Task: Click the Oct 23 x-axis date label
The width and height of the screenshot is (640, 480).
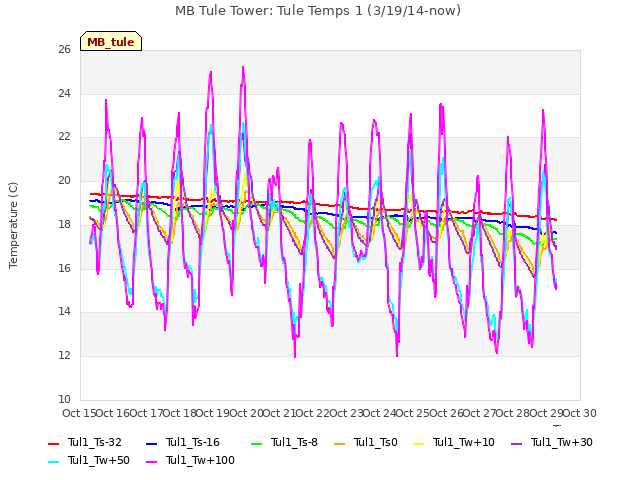Action: [x=347, y=413]
